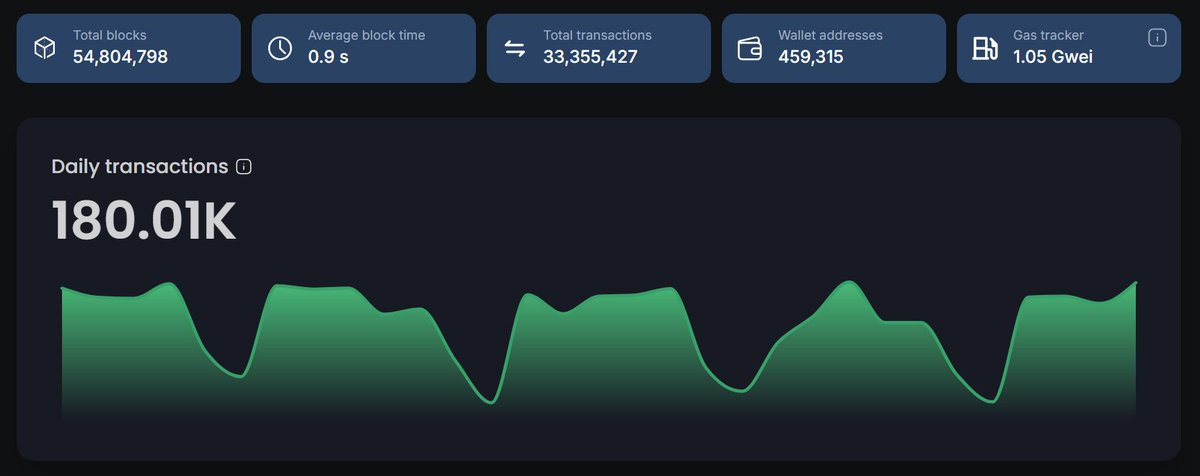Select the 0.9 s block time value
The width and height of the screenshot is (1200, 476).
(328, 57)
